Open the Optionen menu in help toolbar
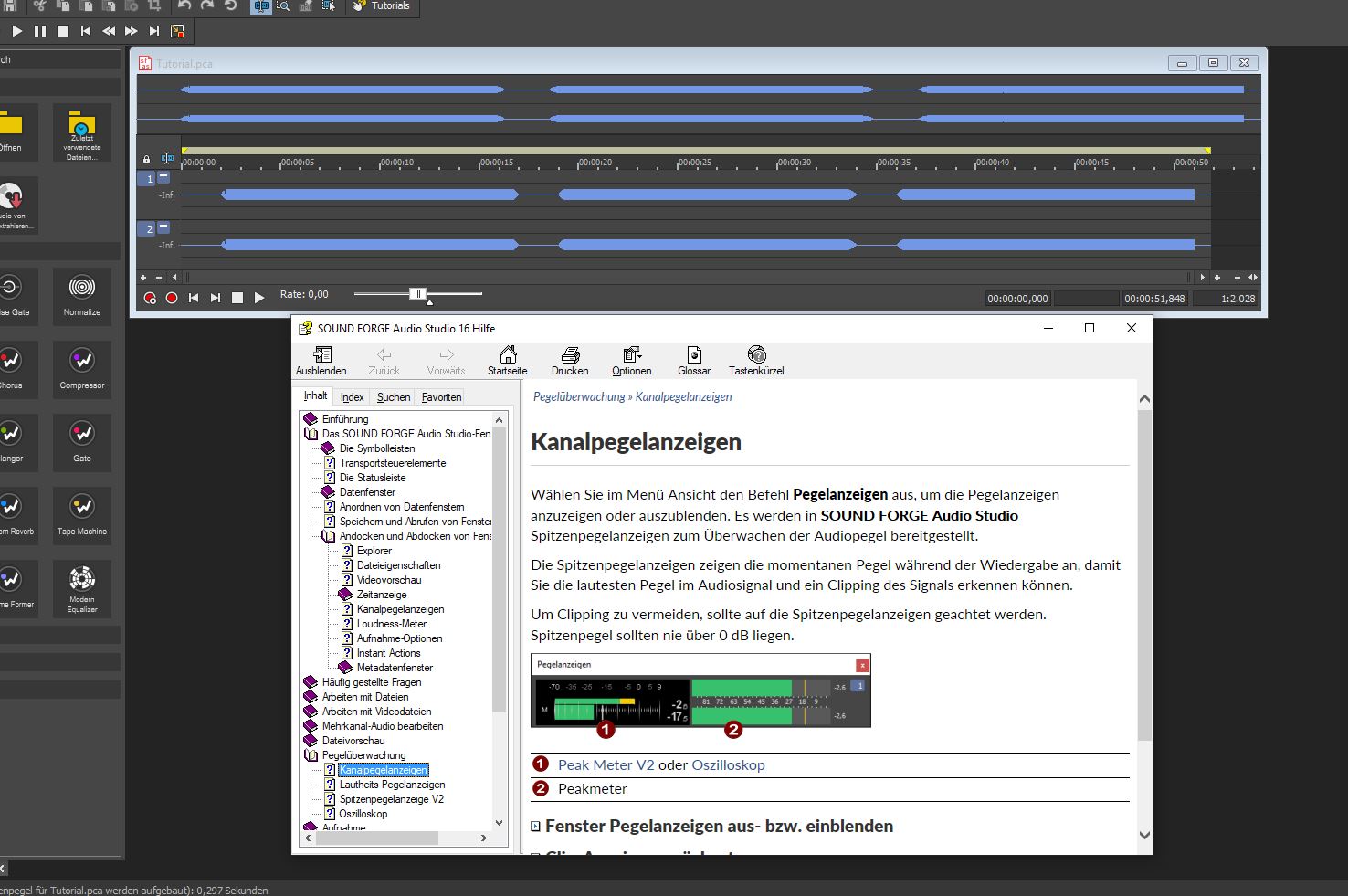This screenshot has width=1348, height=896. tap(632, 361)
